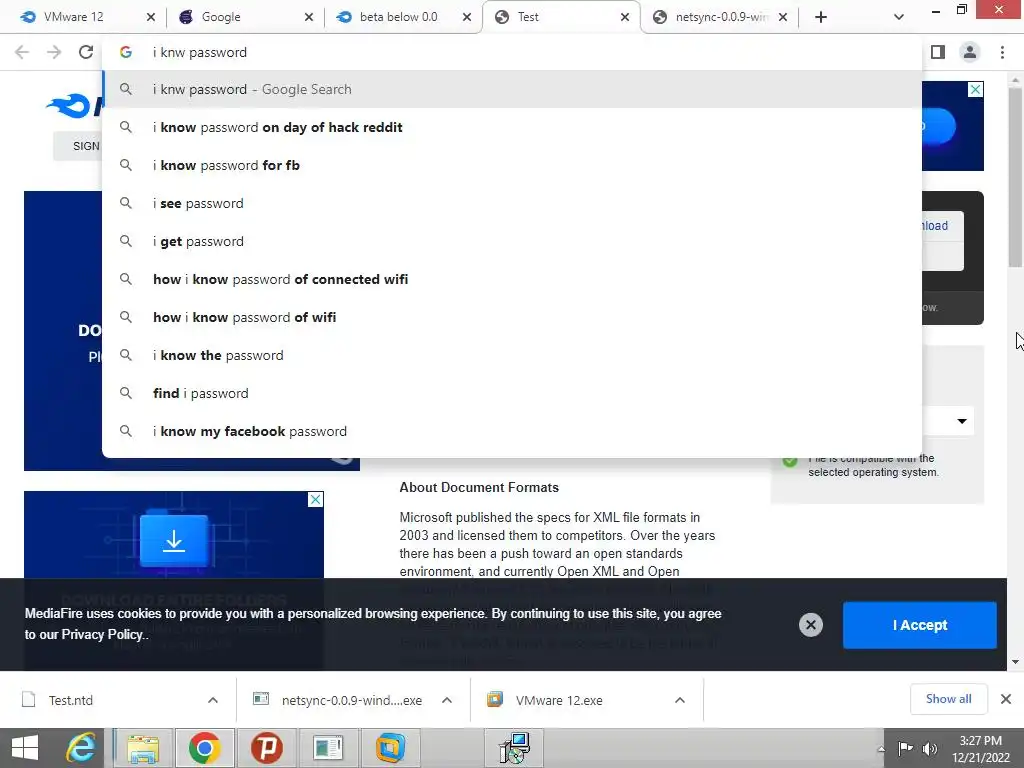
Task: Open the tab search chevron
Action: 899,17
